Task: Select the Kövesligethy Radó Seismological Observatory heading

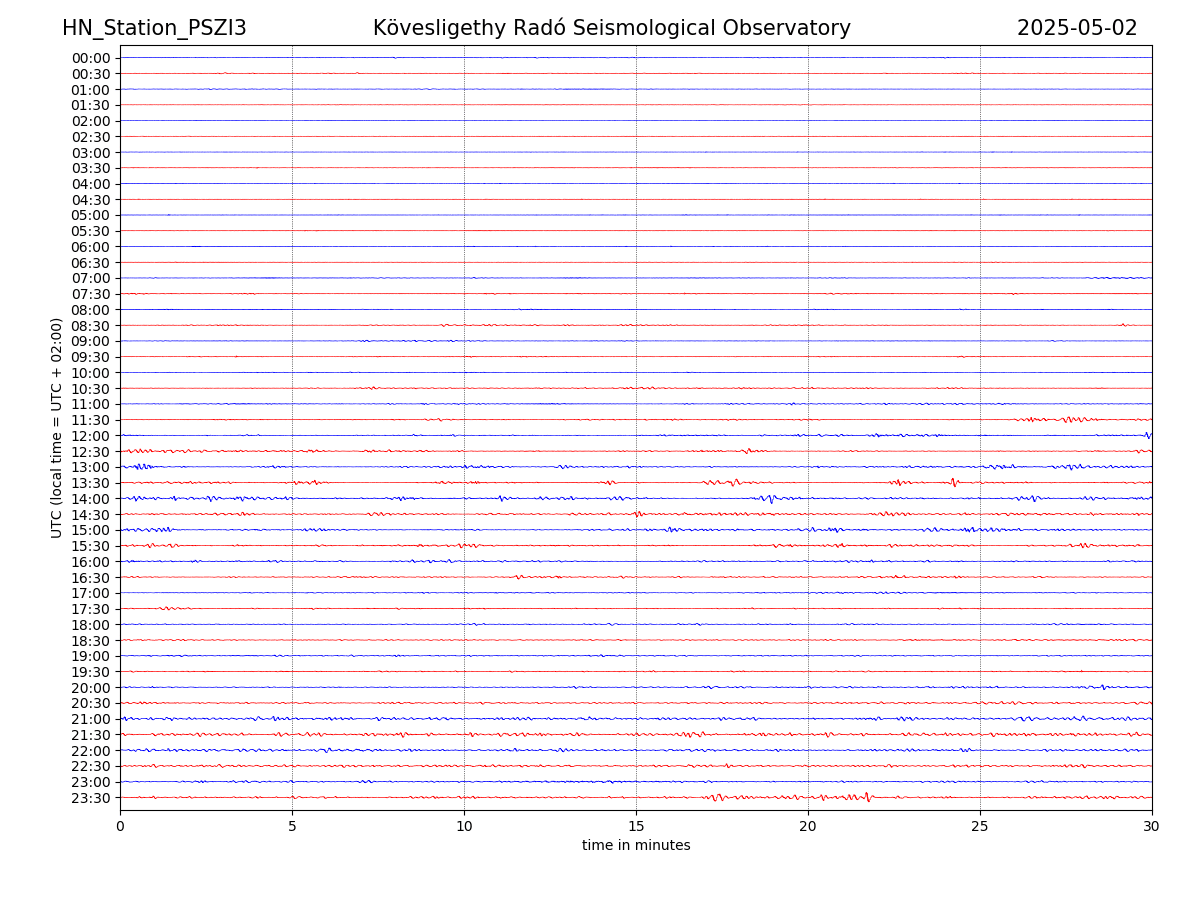Action: click(x=611, y=28)
